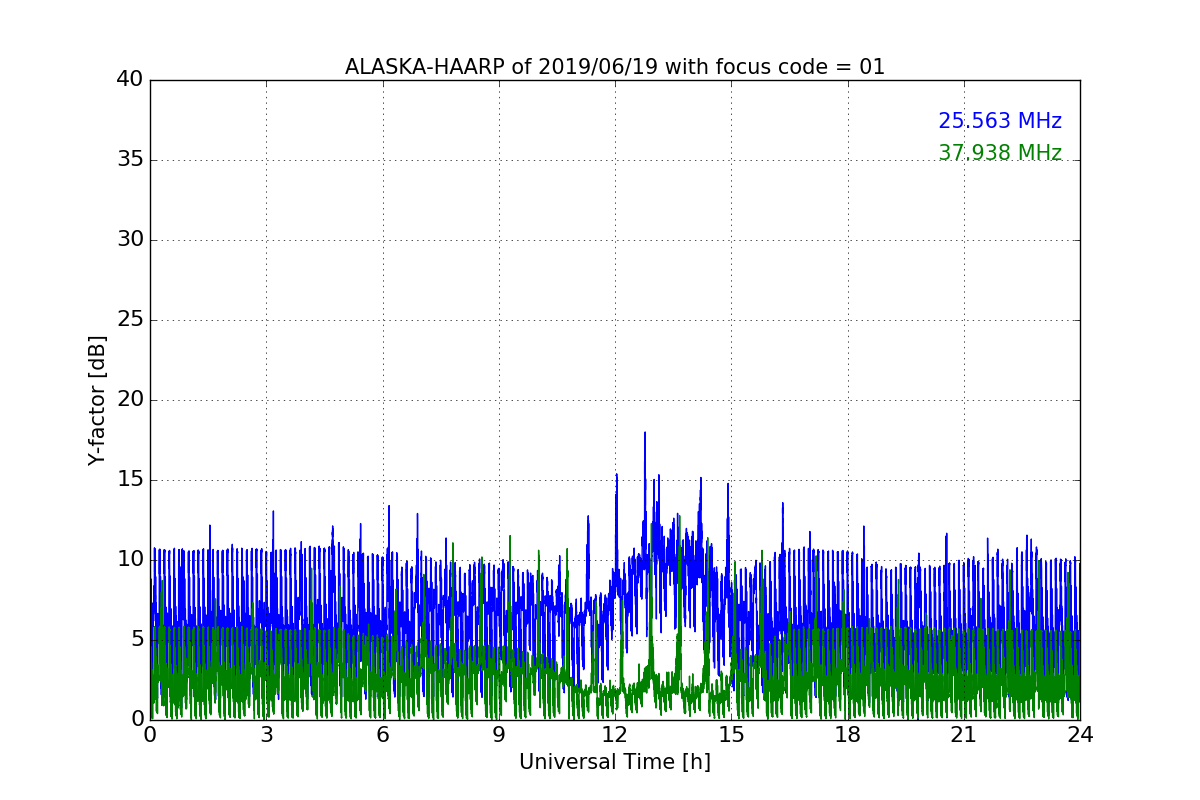This screenshot has width=1200, height=800.
Task: Click the x-axis tick label 21
Action: (x=964, y=735)
